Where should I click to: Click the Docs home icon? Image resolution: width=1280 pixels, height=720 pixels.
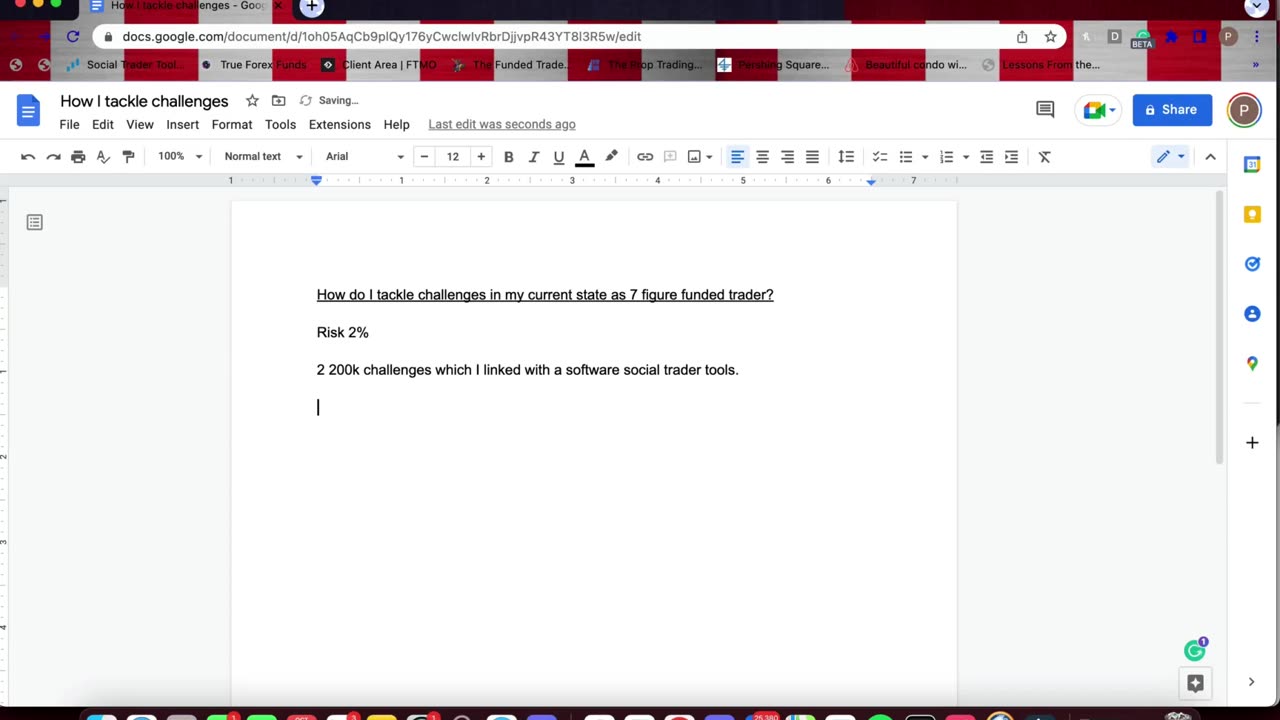click(28, 110)
